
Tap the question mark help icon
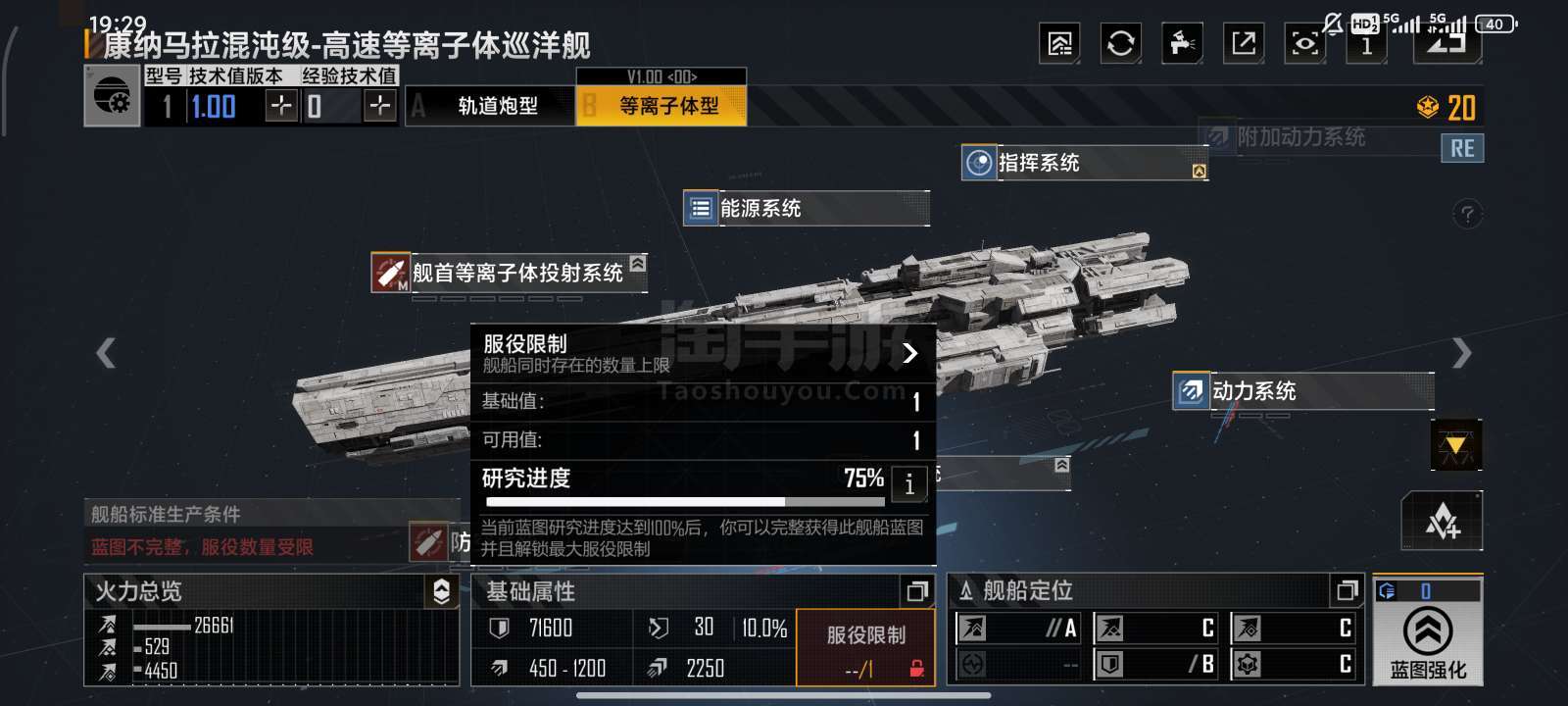coord(1467,214)
